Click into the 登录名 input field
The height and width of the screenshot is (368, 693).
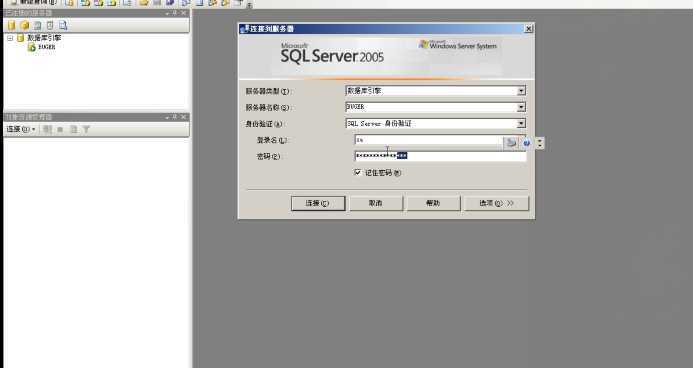429,140
